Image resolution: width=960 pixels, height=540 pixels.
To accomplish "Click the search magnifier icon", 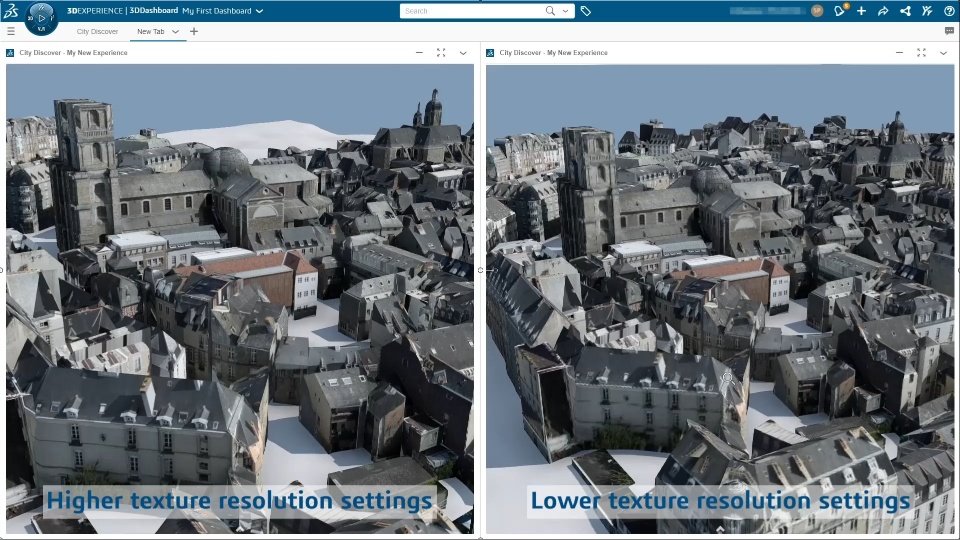I will pos(550,10).
